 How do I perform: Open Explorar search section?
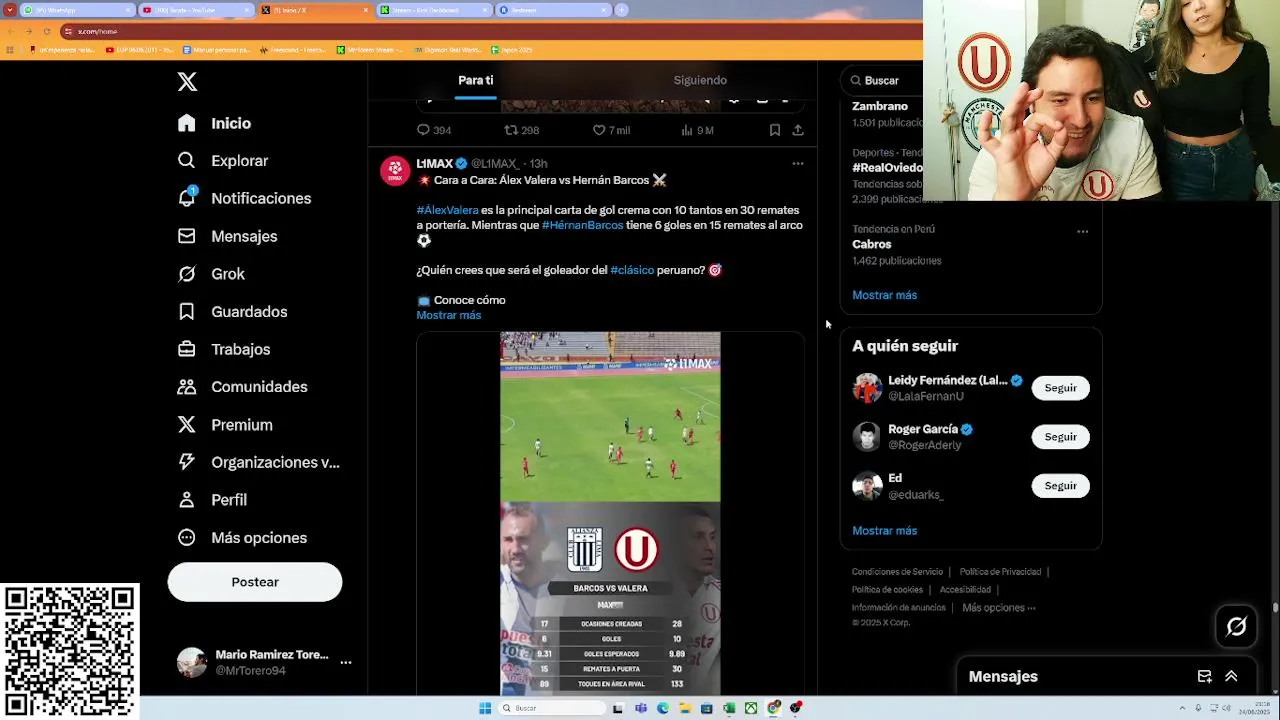pyautogui.click(x=222, y=161)
